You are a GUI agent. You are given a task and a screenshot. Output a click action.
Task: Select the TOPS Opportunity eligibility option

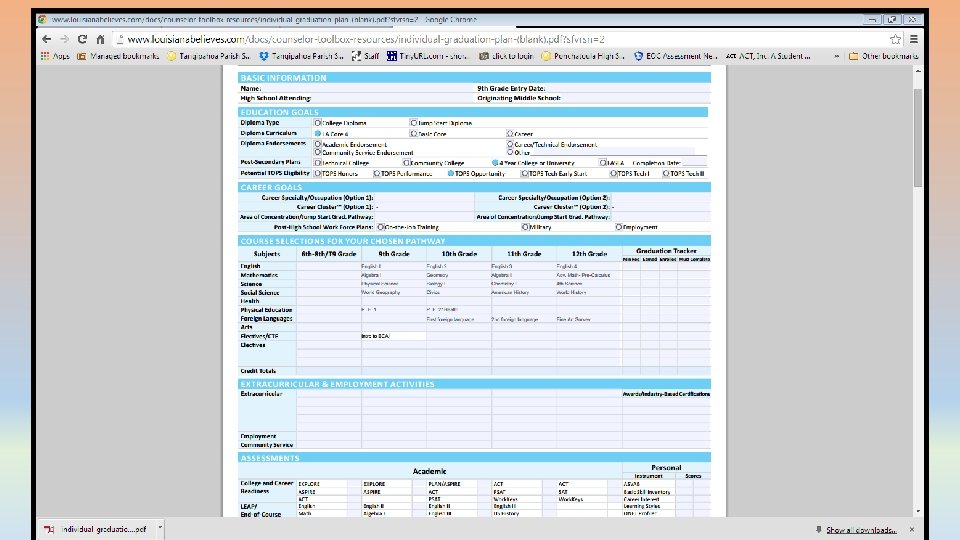click(451, 174)
